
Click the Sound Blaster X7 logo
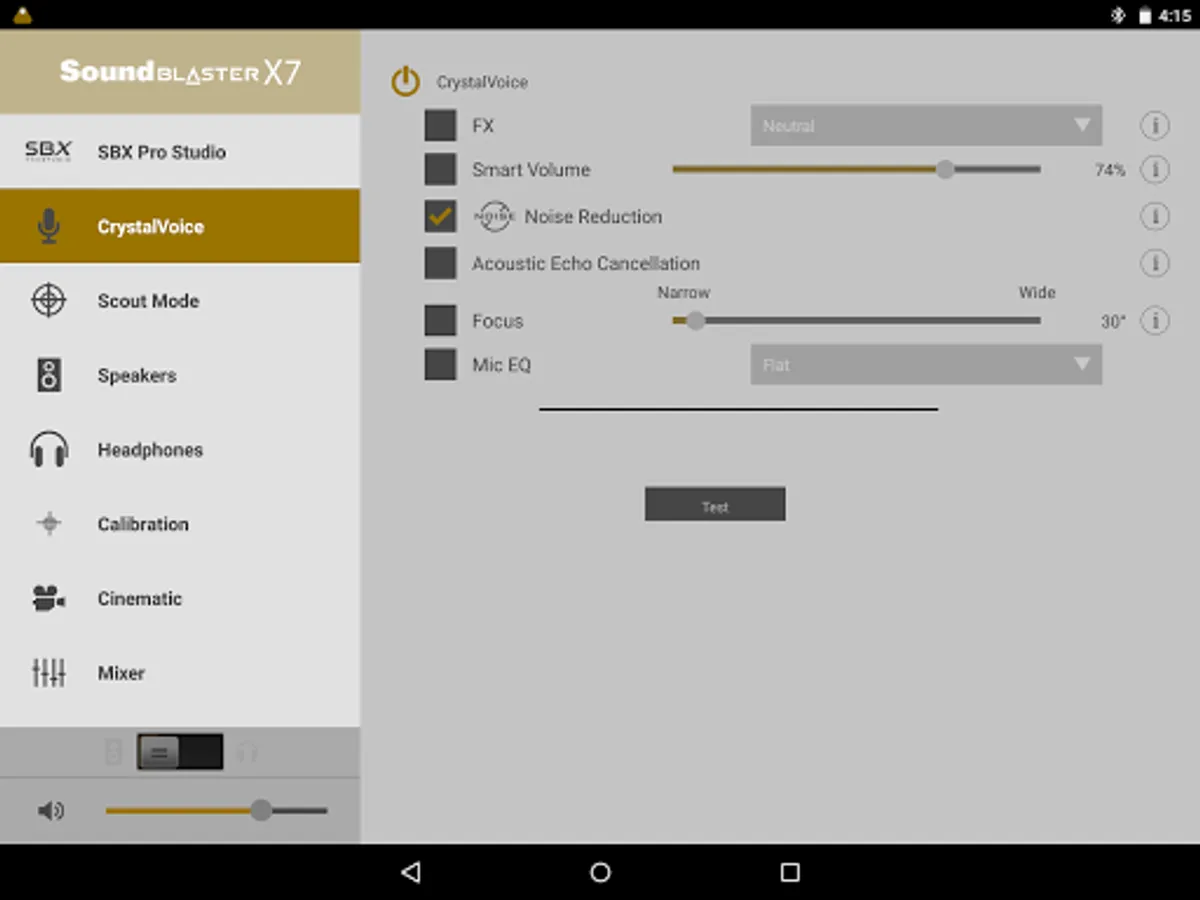tap(180, 72)
